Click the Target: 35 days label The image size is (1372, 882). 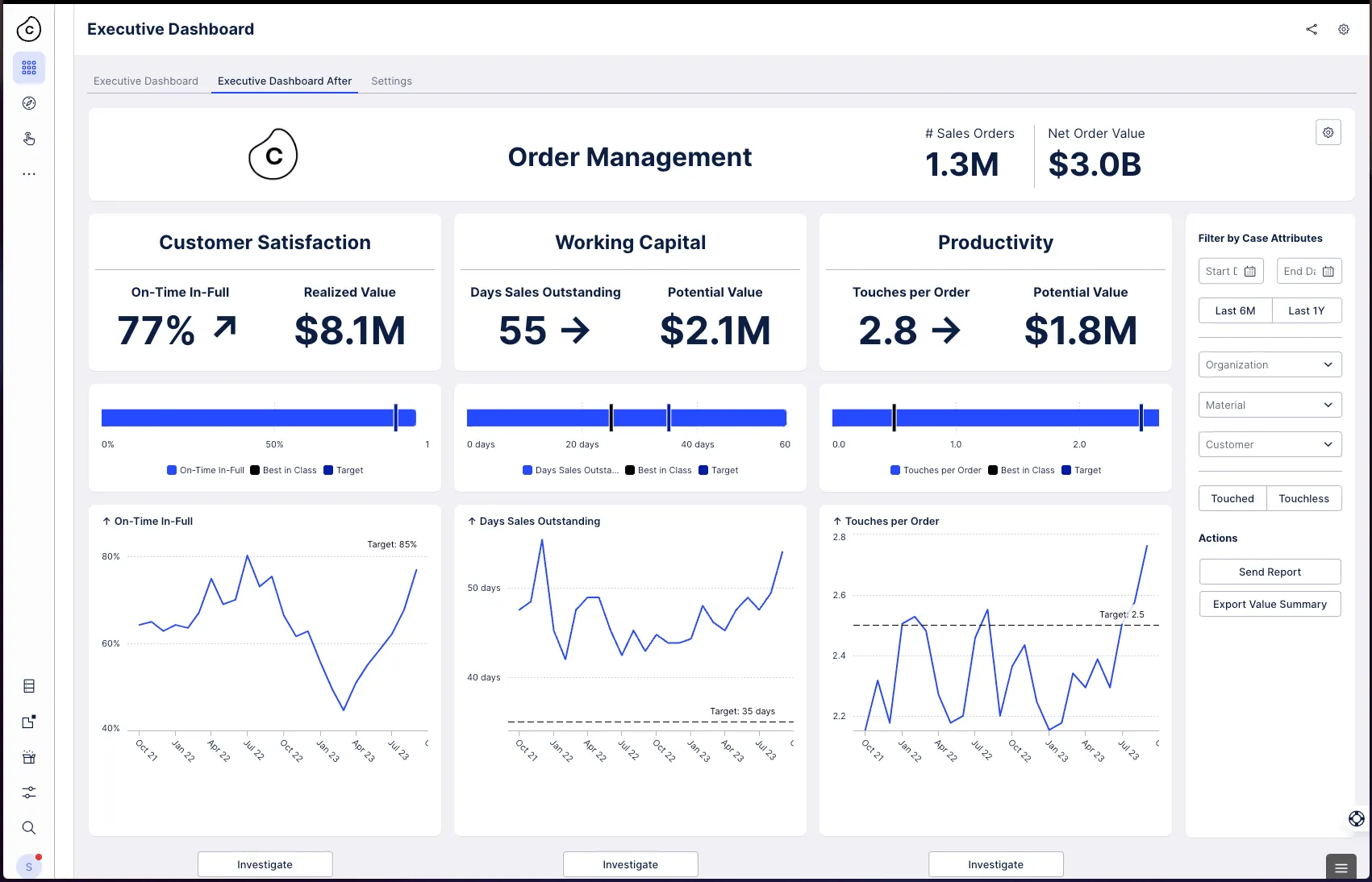[742, 711]
